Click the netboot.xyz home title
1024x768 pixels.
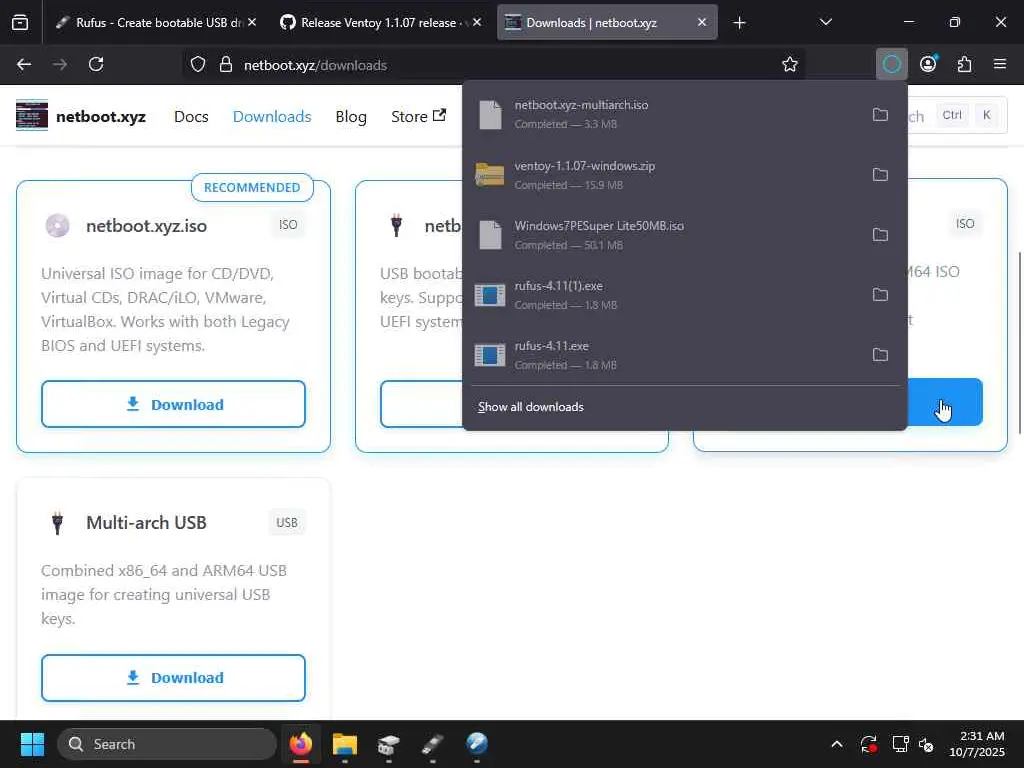pos(101,116)
